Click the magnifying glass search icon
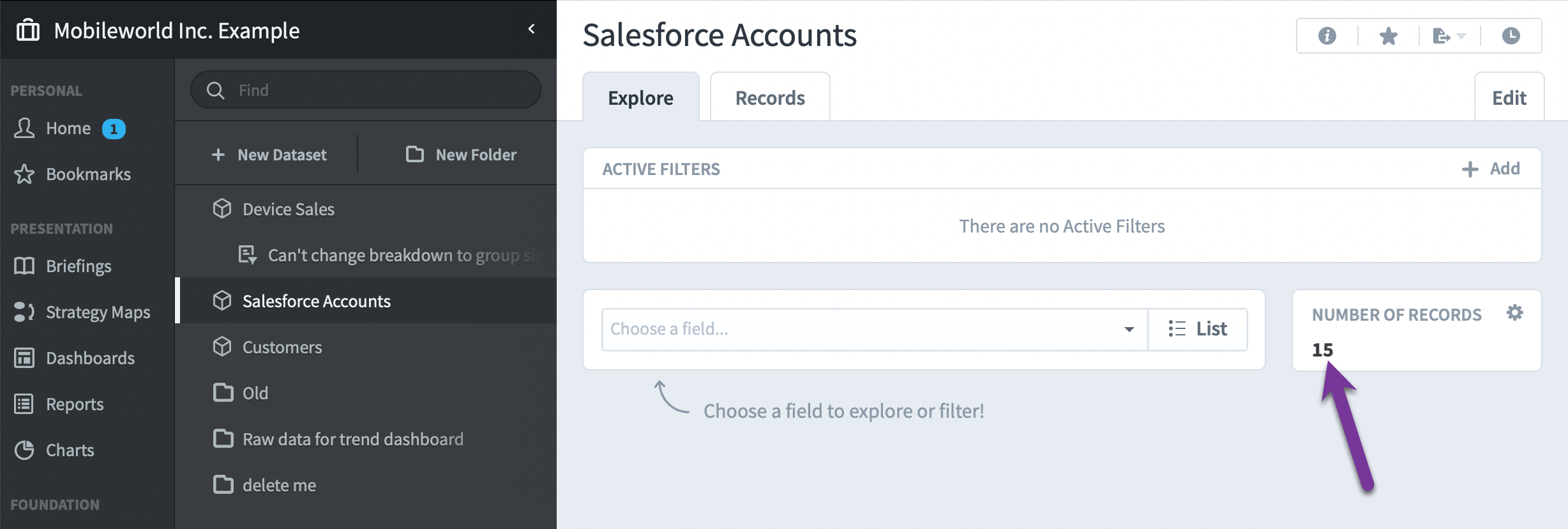 point(215,90)
